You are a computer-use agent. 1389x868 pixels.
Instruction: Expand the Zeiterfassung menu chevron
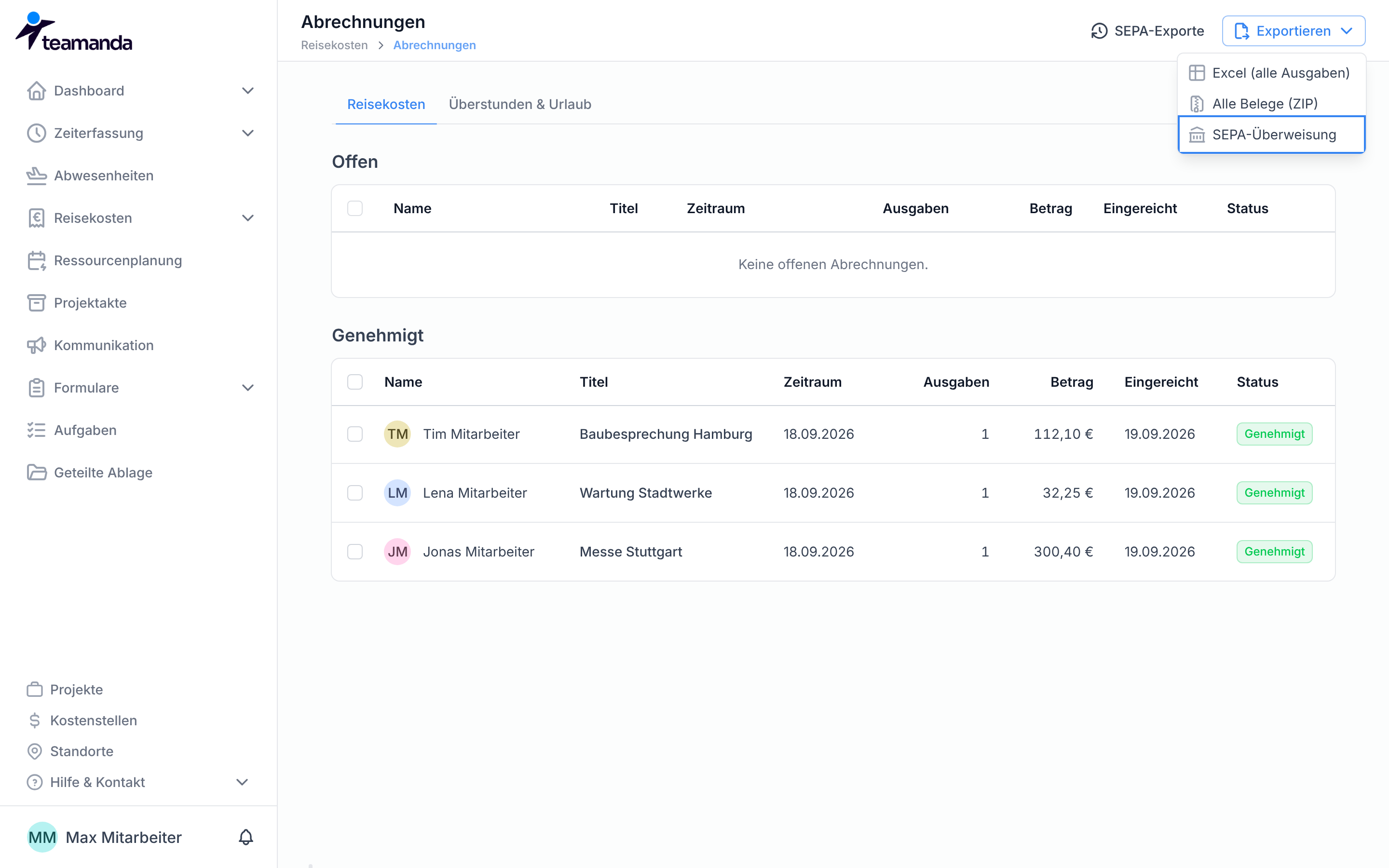coord(247,133)
